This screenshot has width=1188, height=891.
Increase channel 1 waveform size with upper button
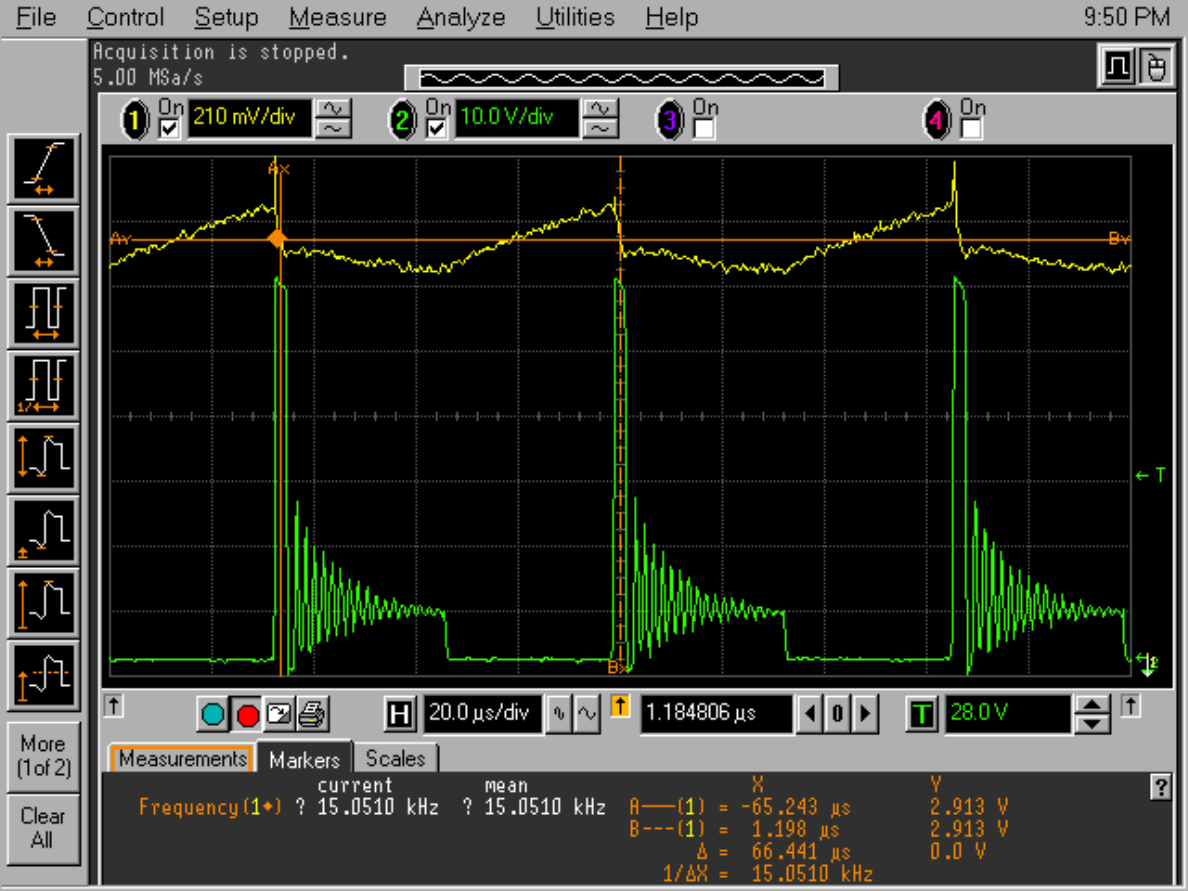333,110
